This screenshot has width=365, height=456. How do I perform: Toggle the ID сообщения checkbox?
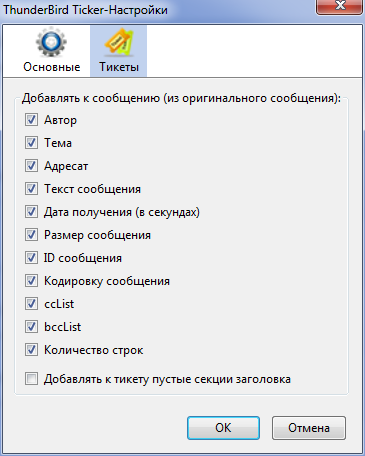pyautogui.click(x=31, y=258)
